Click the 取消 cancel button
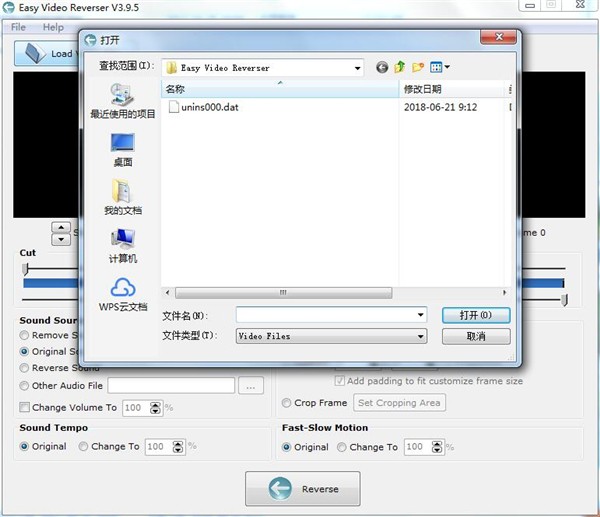 476,336
